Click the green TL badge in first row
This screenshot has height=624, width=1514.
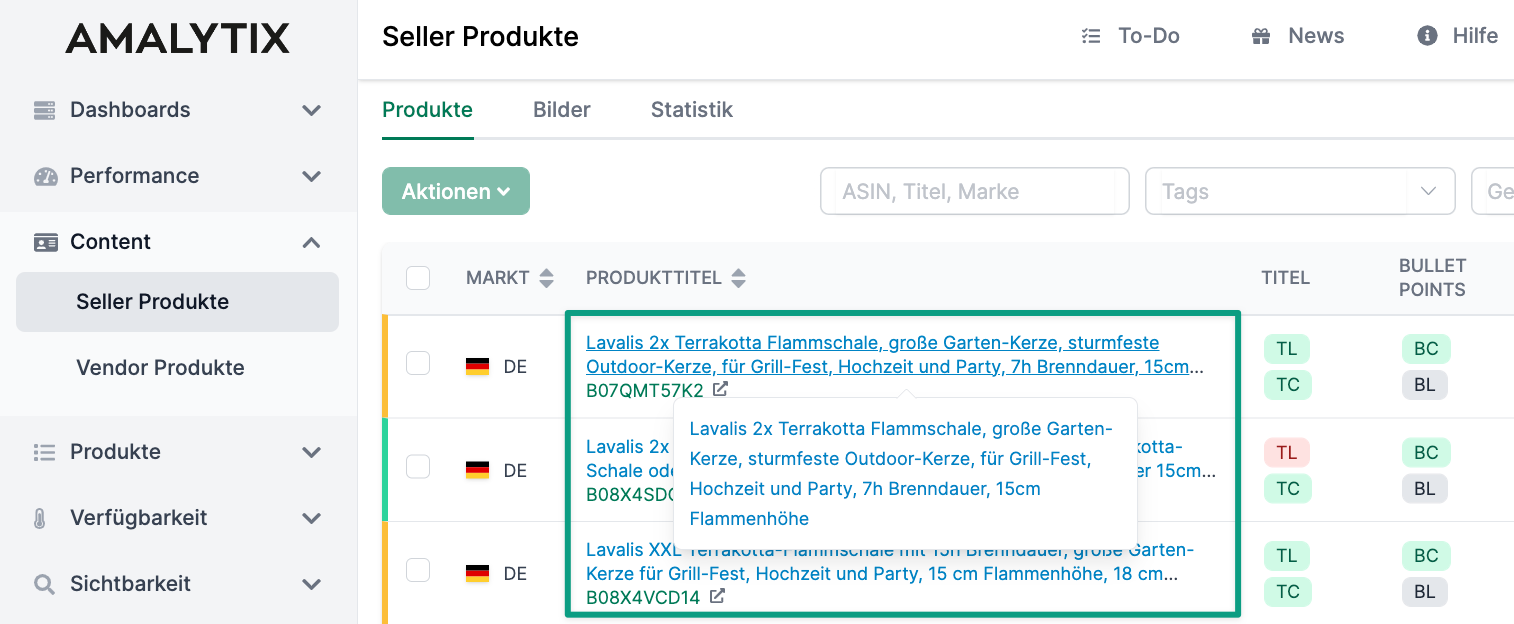click(1287, 349)
